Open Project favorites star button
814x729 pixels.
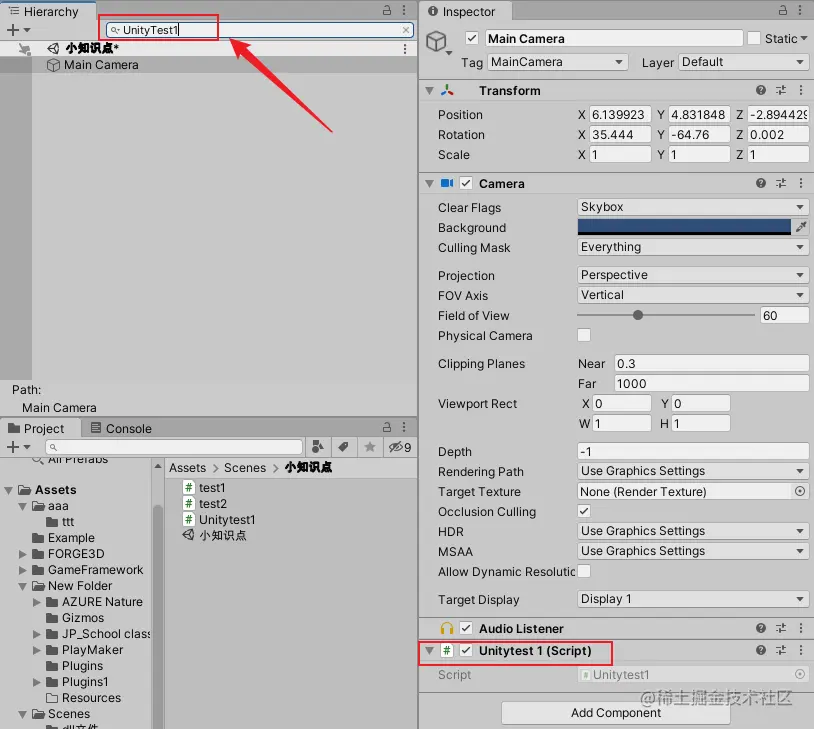[370, 447]
